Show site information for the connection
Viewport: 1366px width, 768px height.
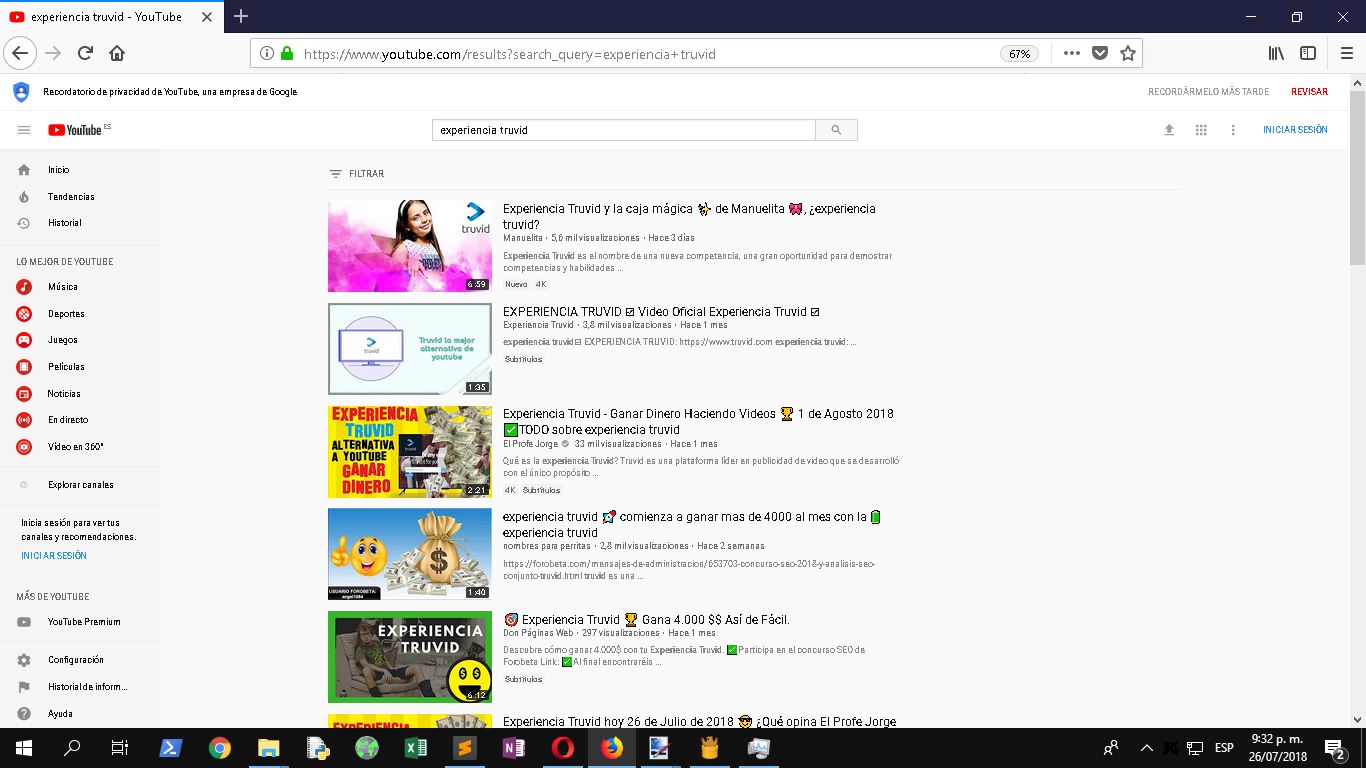(x=267, y=54)
